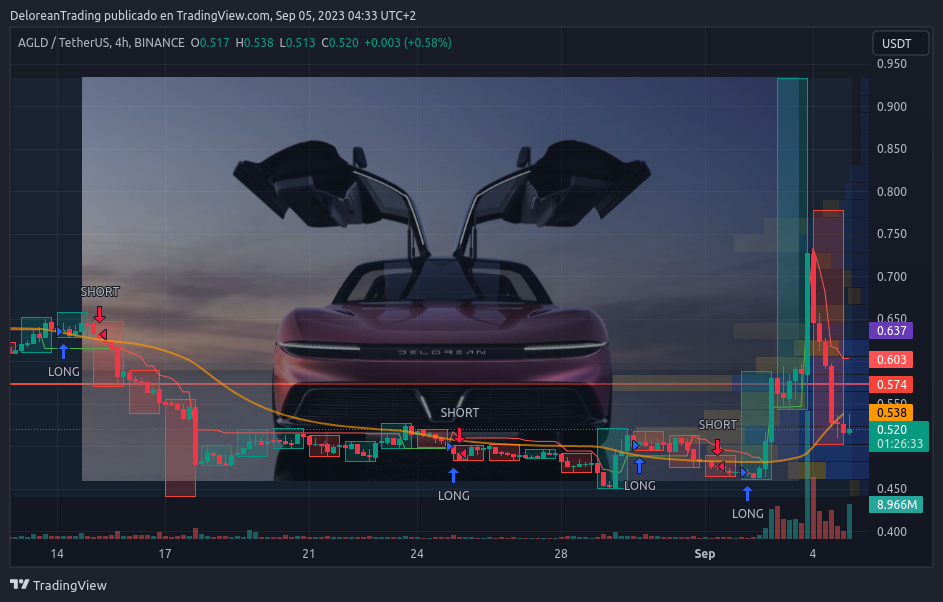Click the 0.950 price axis label

pos(891,64)
